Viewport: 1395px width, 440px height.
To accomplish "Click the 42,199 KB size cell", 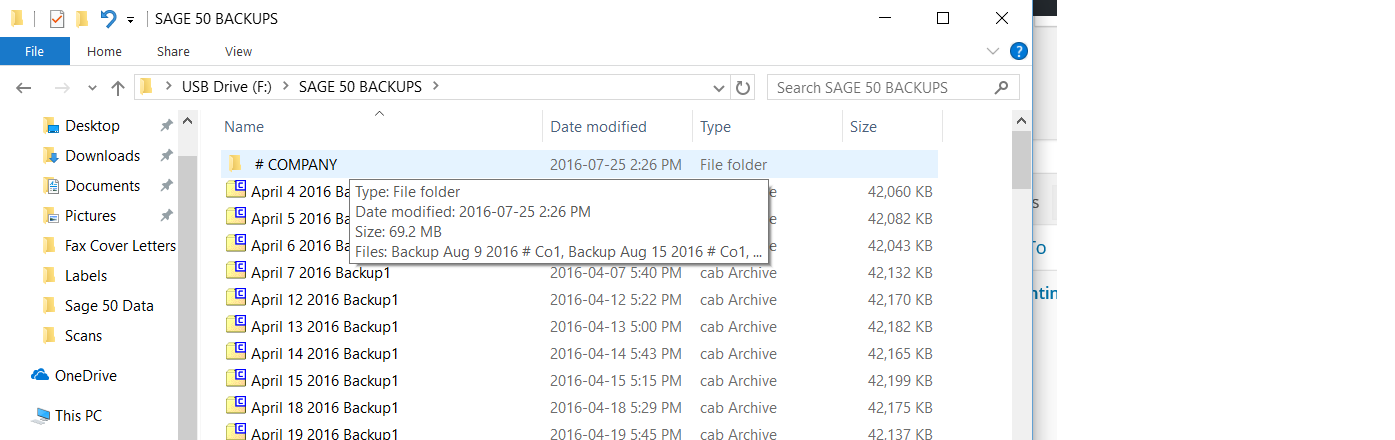I will (x=900, y=380).
